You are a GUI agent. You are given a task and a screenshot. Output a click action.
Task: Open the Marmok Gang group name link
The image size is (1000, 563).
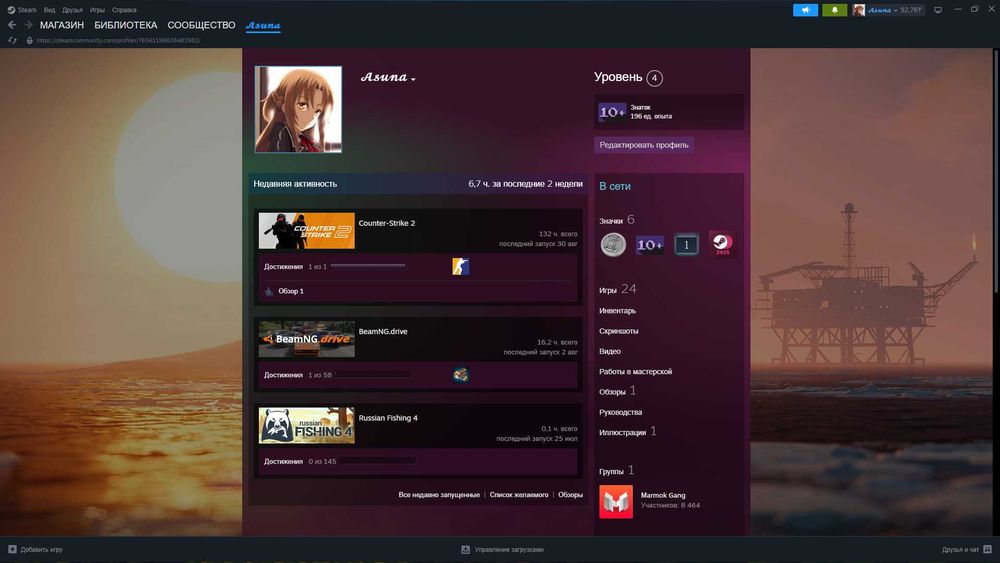pos(663,495)
